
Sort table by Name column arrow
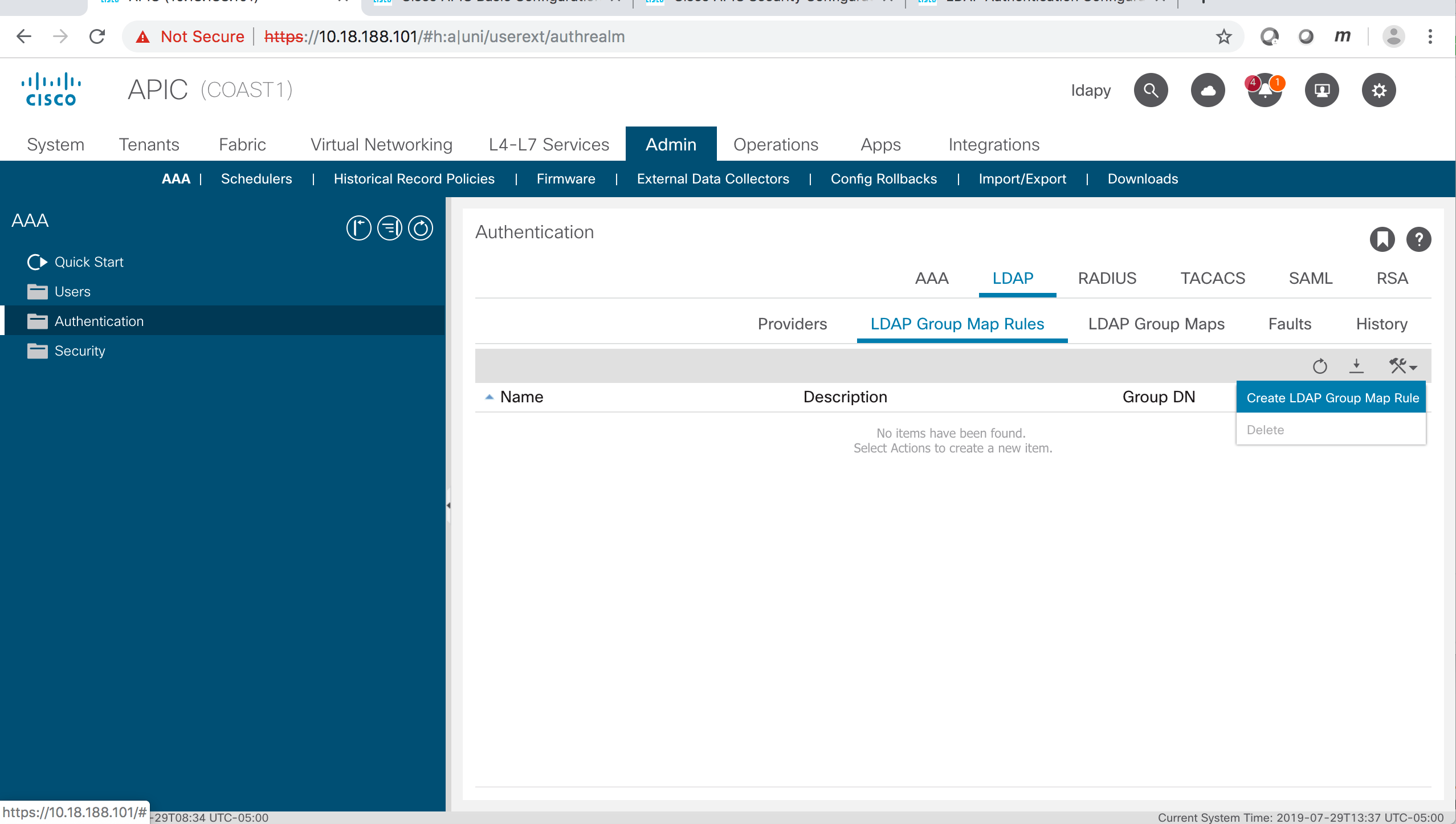(x=489, y=397)
